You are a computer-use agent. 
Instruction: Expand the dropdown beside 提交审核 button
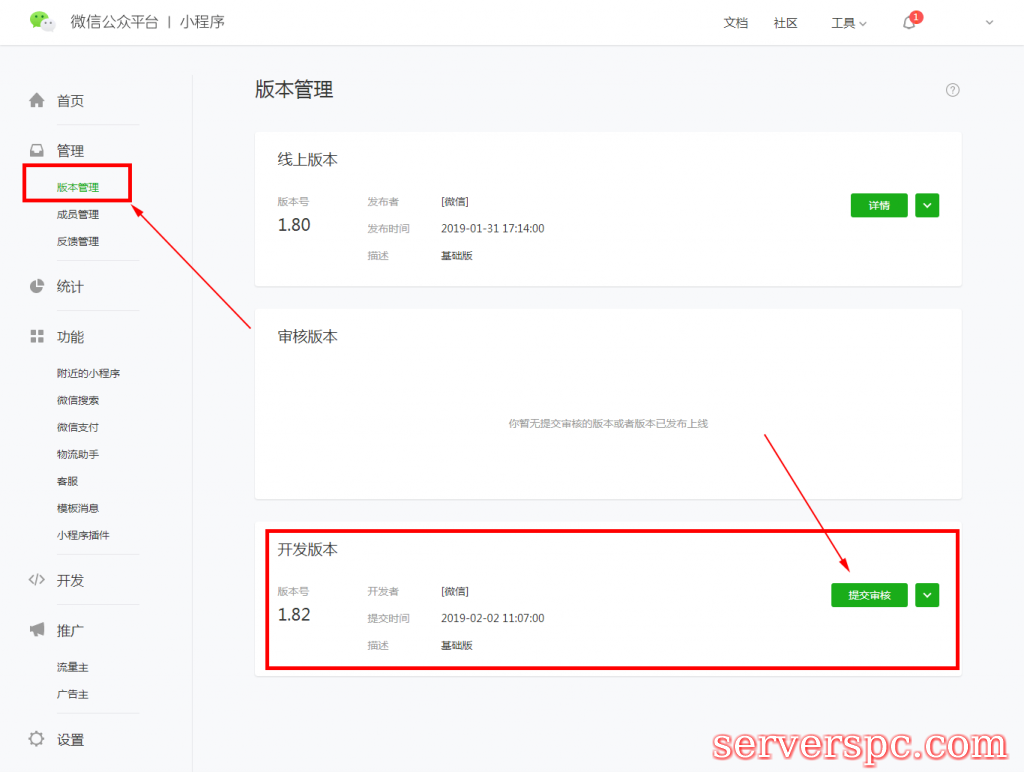click(x=926, y=594)
